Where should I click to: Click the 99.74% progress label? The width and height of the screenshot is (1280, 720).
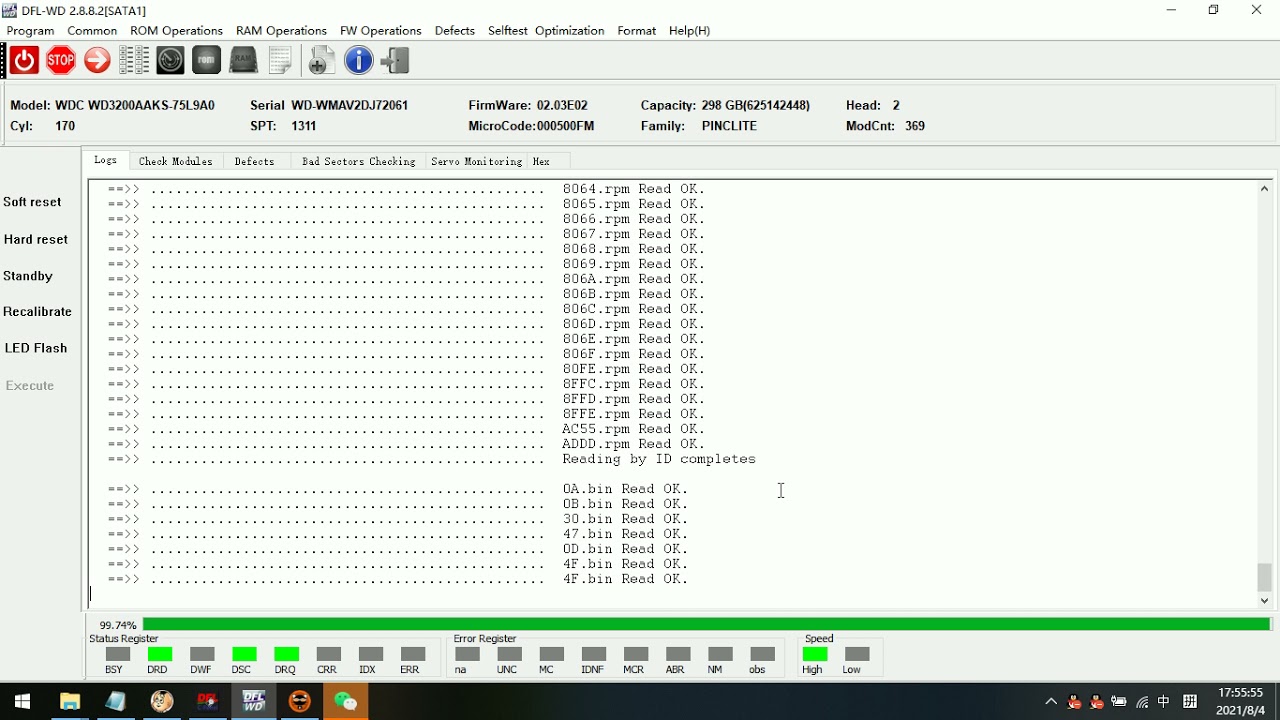(118, 625)
